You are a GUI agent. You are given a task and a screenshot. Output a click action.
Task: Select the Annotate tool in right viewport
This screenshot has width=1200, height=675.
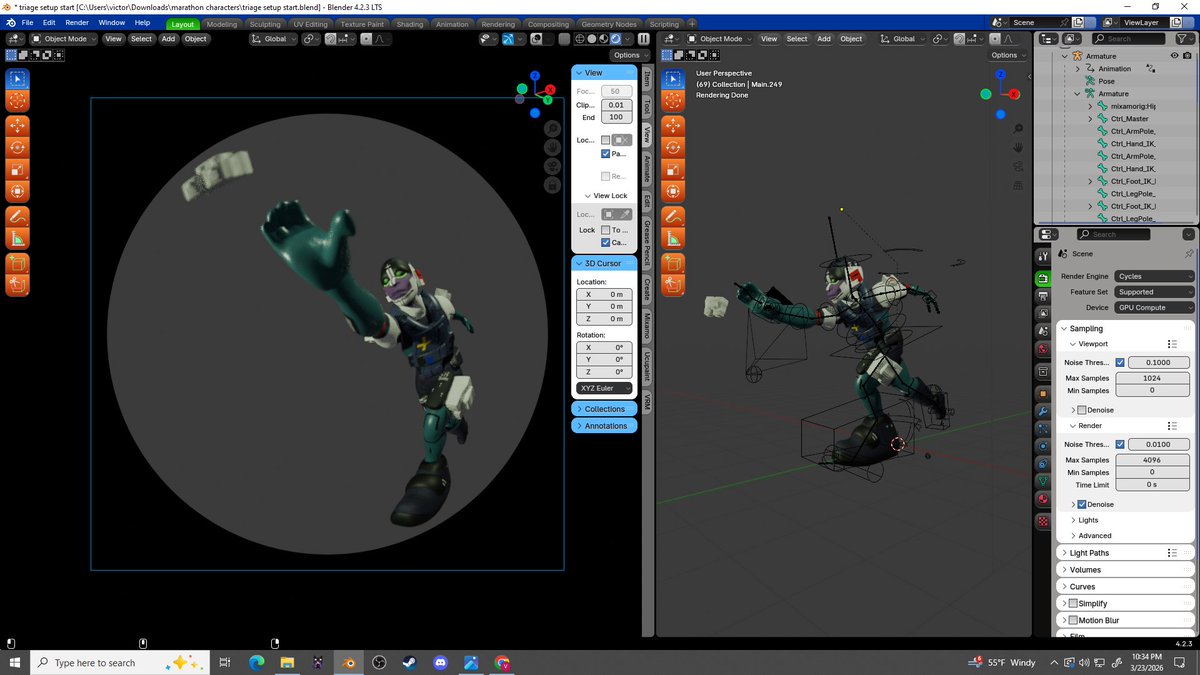click(x=673, y=216)
